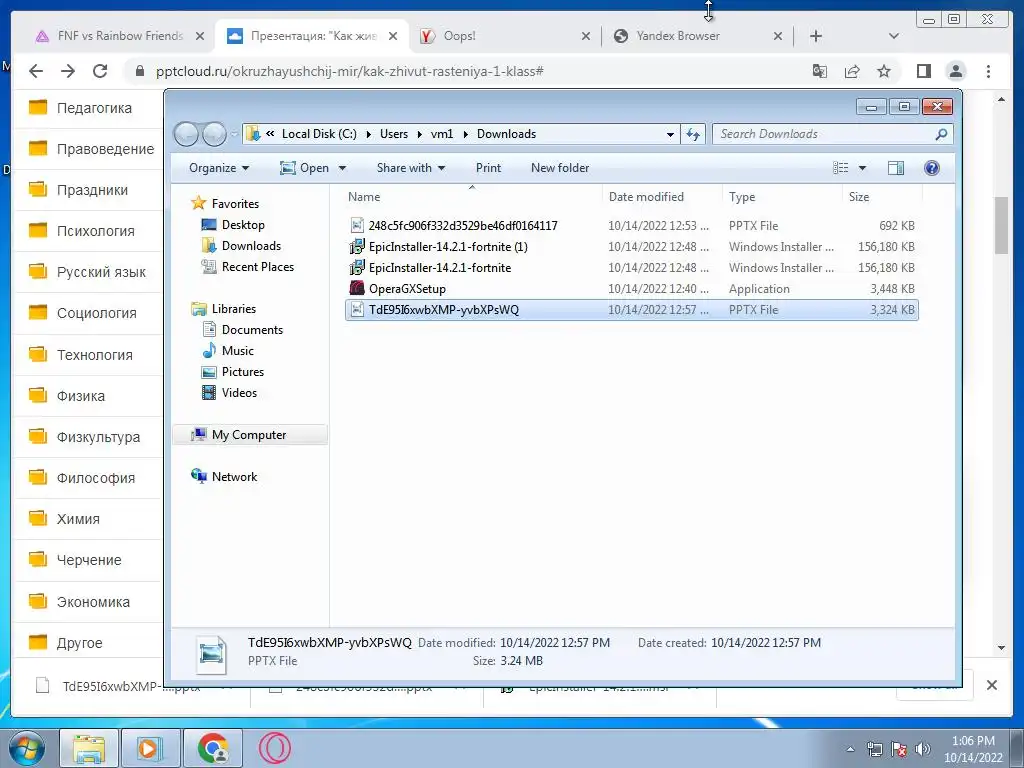Screen dimensions: 1024x768
Task: Click the browser back arrow
Action: [x=36, y=71]
